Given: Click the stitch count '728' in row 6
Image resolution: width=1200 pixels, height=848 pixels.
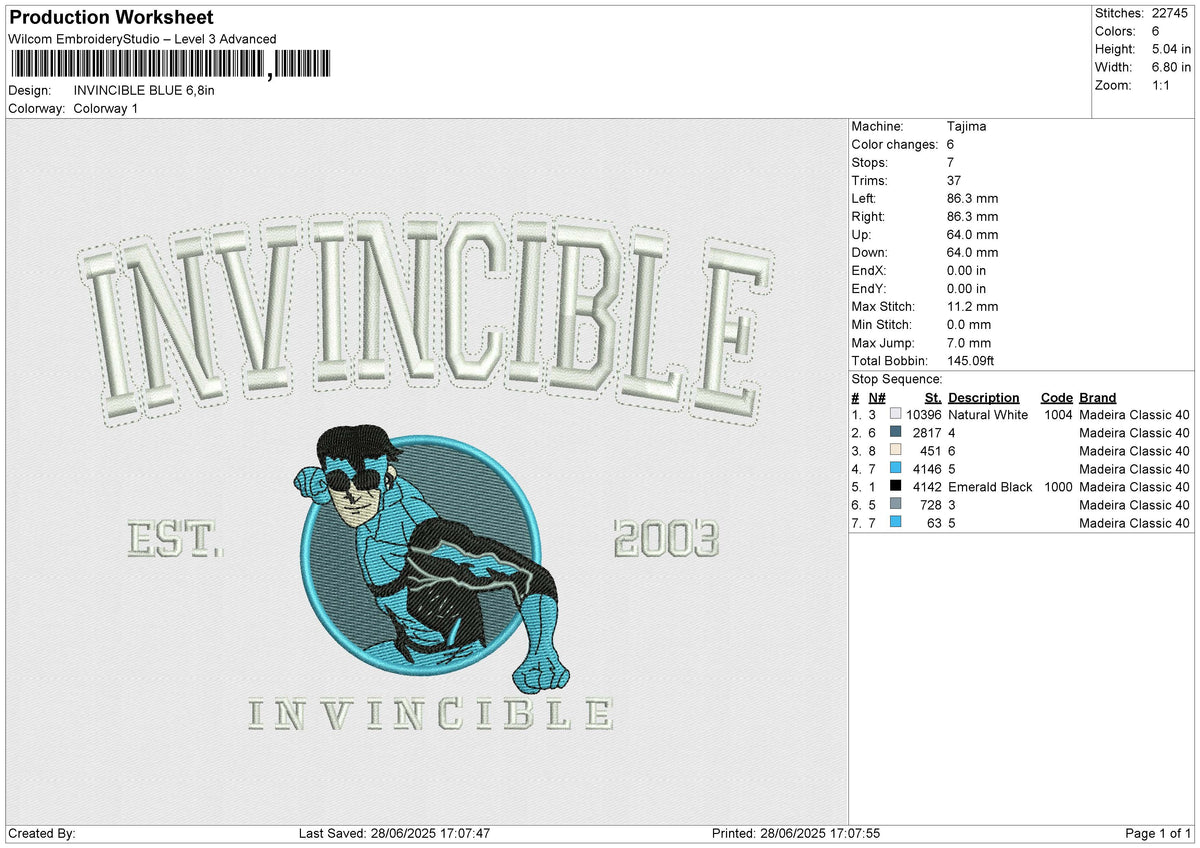Looking at the screenshot, I should tap(932, 505).
